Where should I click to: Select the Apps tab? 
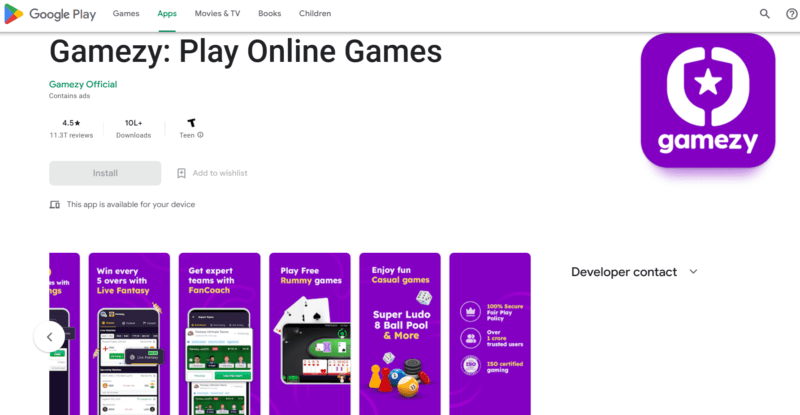pos(167,14)
